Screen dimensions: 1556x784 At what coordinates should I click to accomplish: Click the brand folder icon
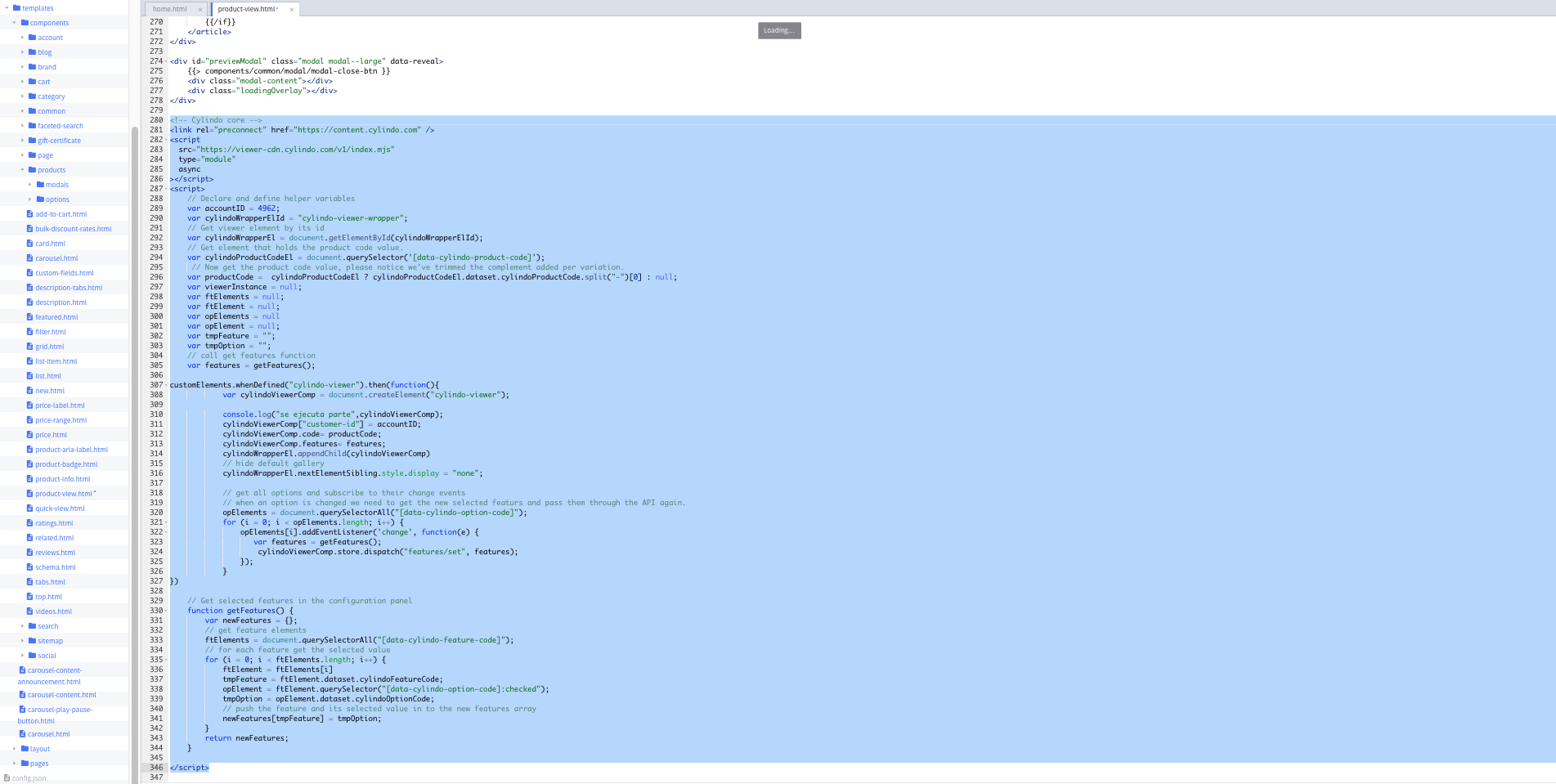pyautogui.click(x=32, y=67)
